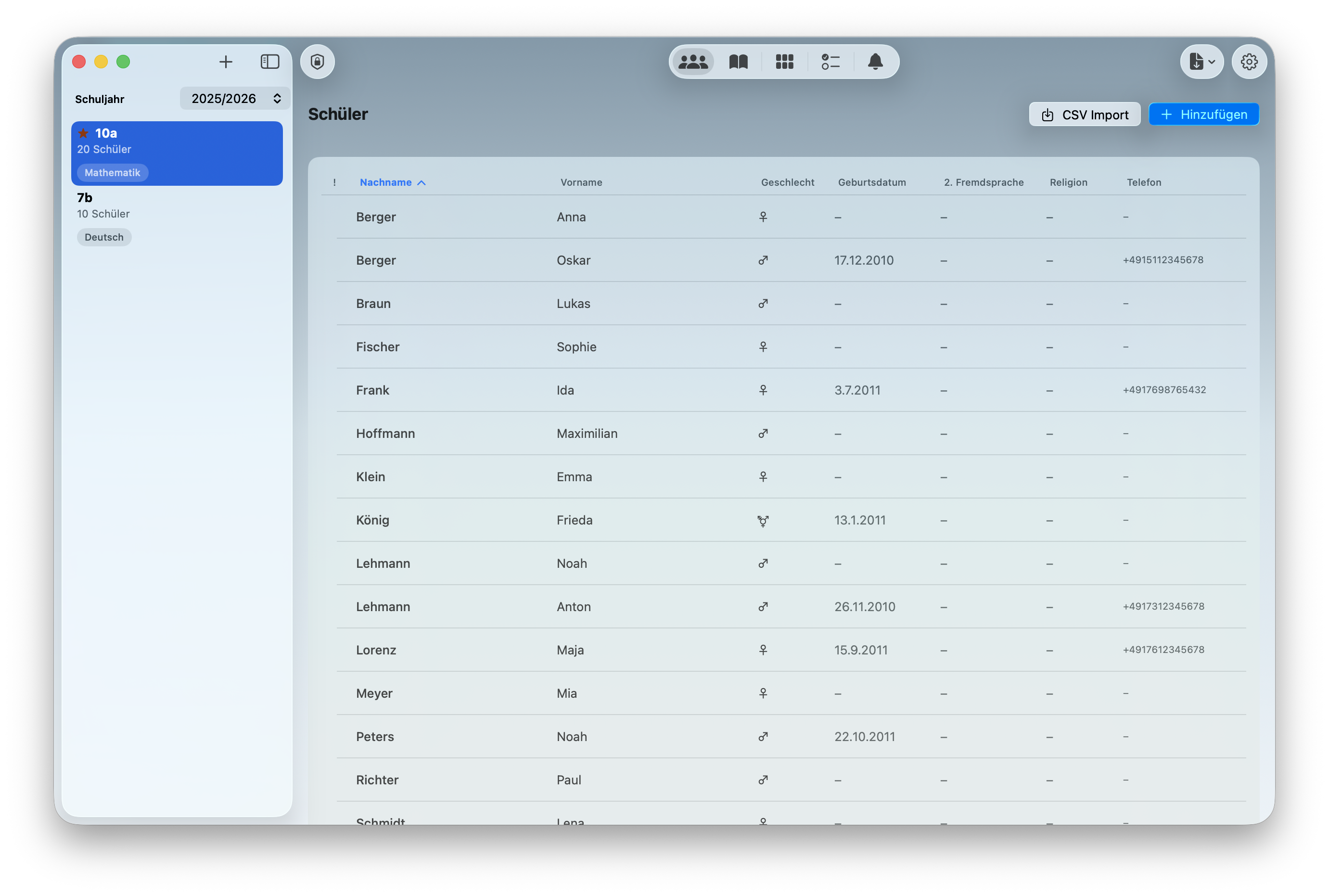Open the settings gear

tap(1249, 62)
